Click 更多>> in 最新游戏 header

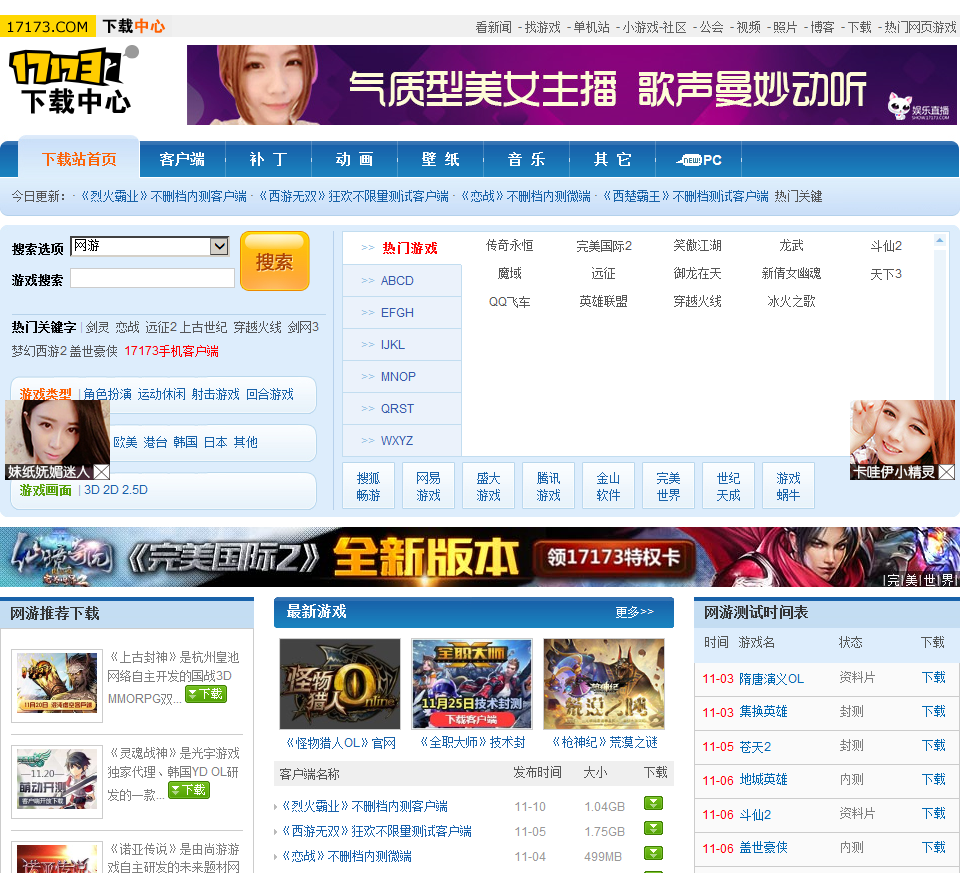(634, 612)
